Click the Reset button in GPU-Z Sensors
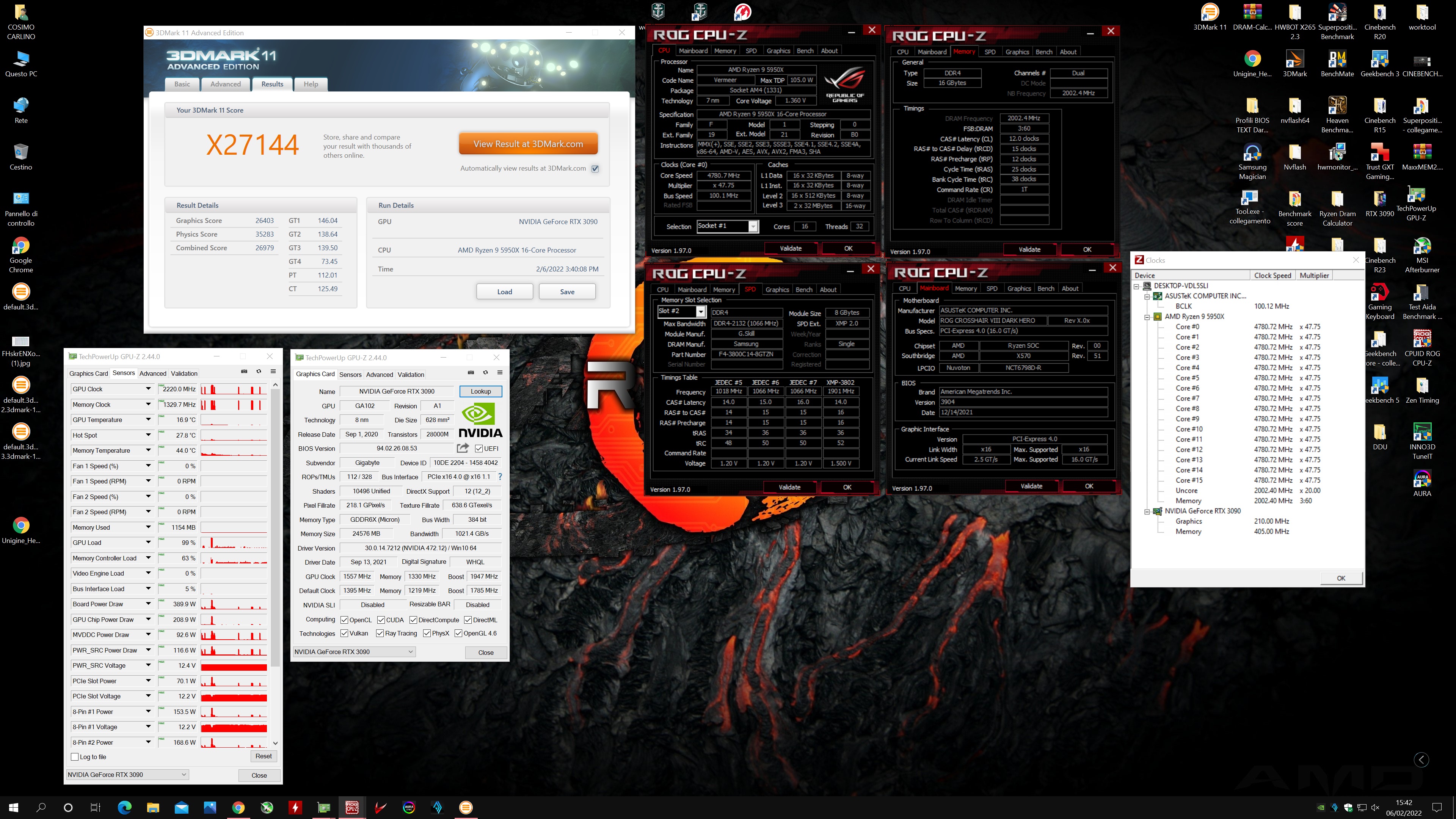The image size is (1456, 819). (x=264, y=756)
